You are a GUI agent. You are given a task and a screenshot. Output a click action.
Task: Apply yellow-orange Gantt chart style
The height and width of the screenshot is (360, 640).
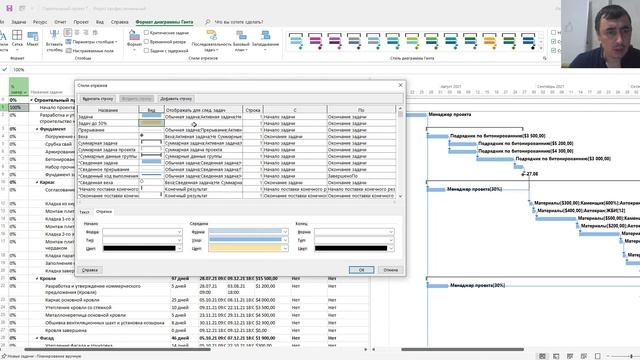(489, 41)
